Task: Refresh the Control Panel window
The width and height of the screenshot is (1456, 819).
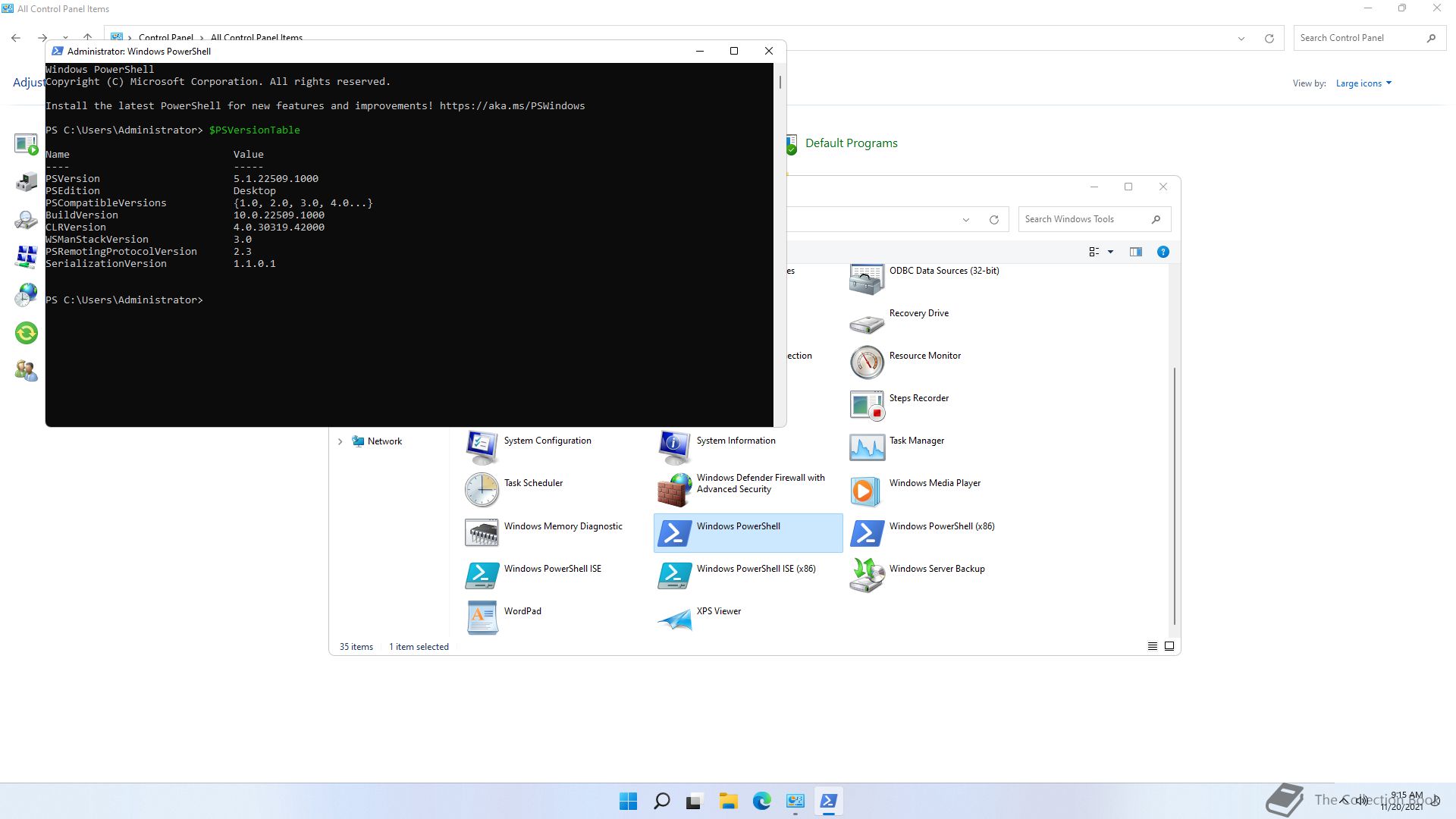Action: (1269, 39)
